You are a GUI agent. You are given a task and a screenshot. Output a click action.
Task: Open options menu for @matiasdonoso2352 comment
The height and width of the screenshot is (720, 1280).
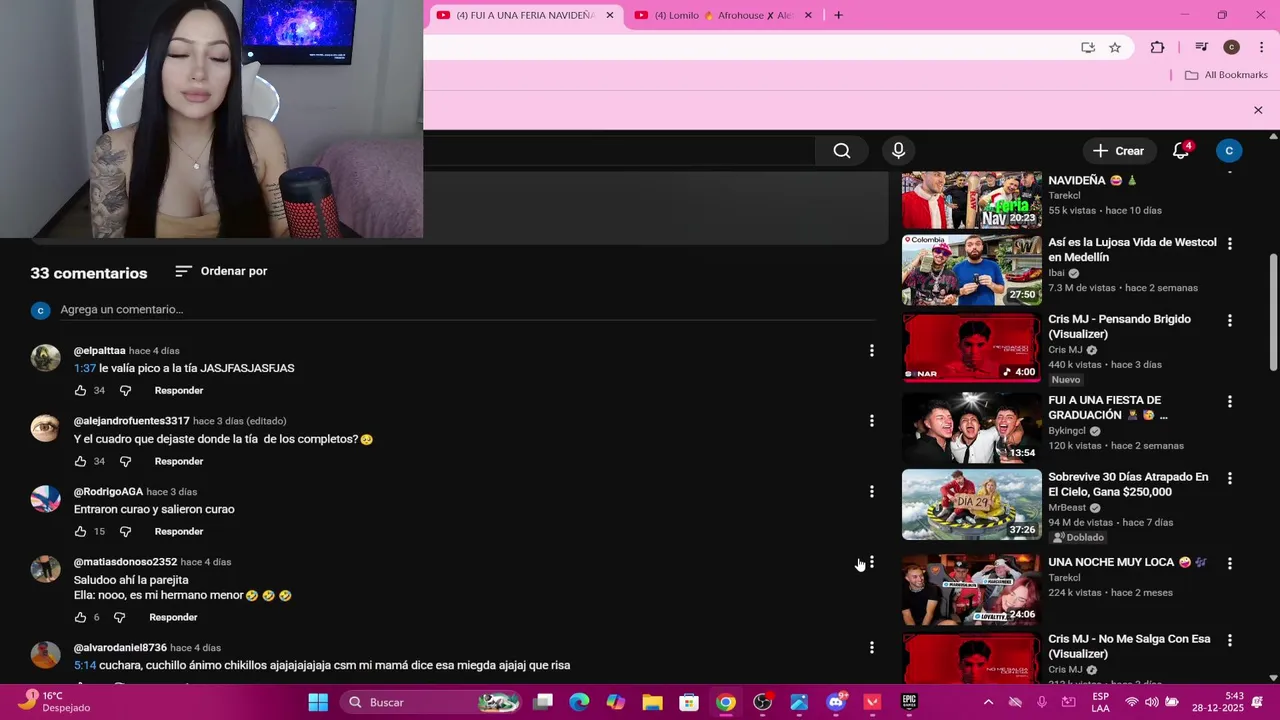pos(871,562)
